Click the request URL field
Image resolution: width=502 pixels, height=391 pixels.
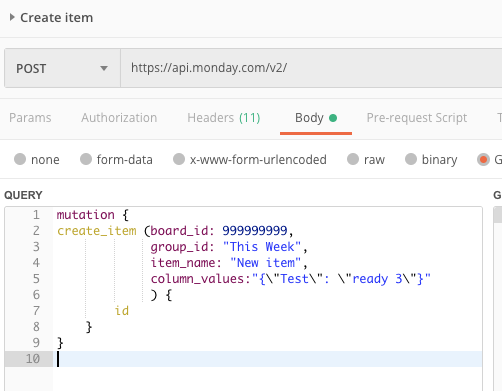click(x=311, y=68)
